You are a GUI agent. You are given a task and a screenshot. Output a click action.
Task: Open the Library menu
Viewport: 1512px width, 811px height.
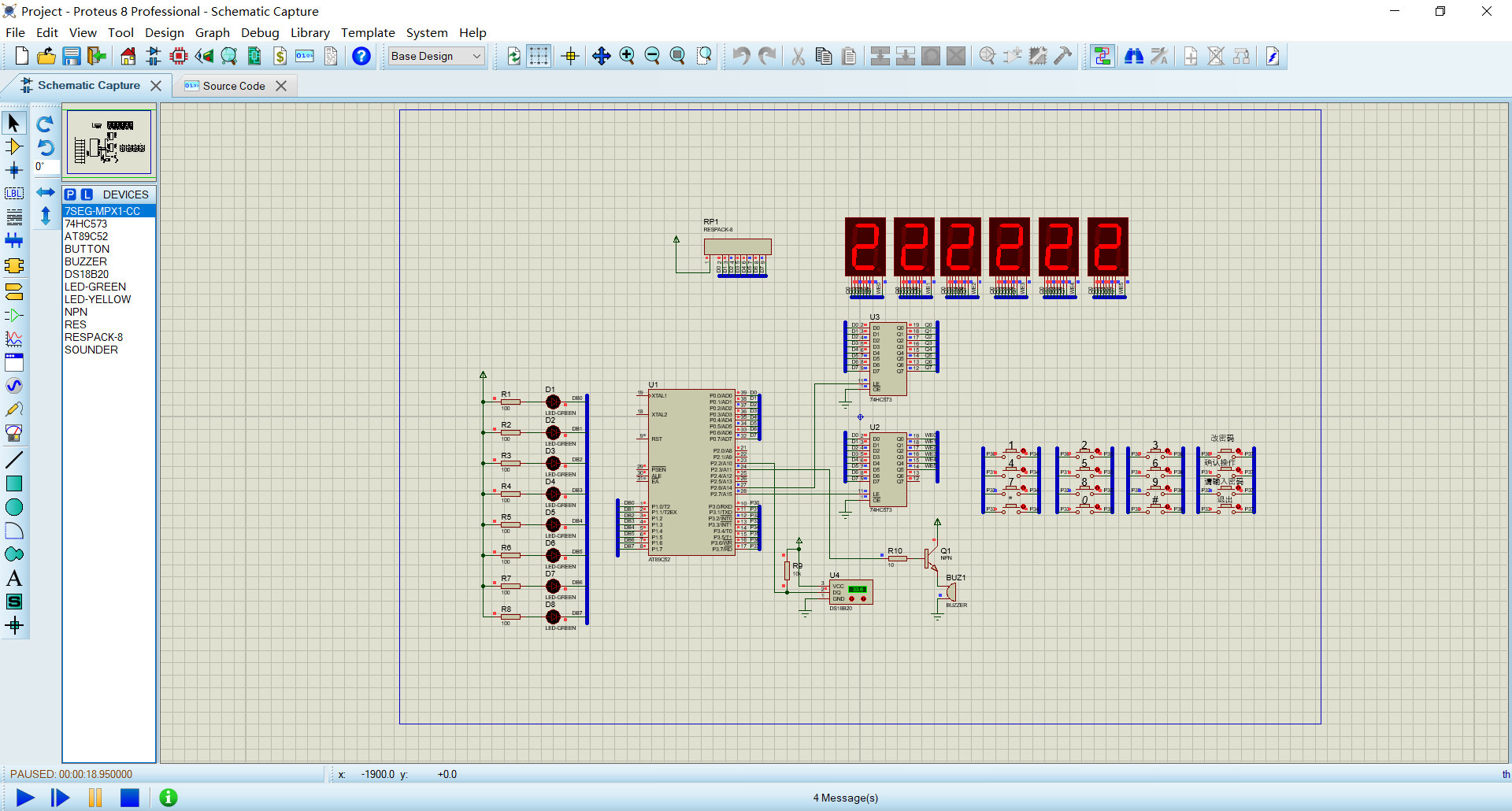310,32
